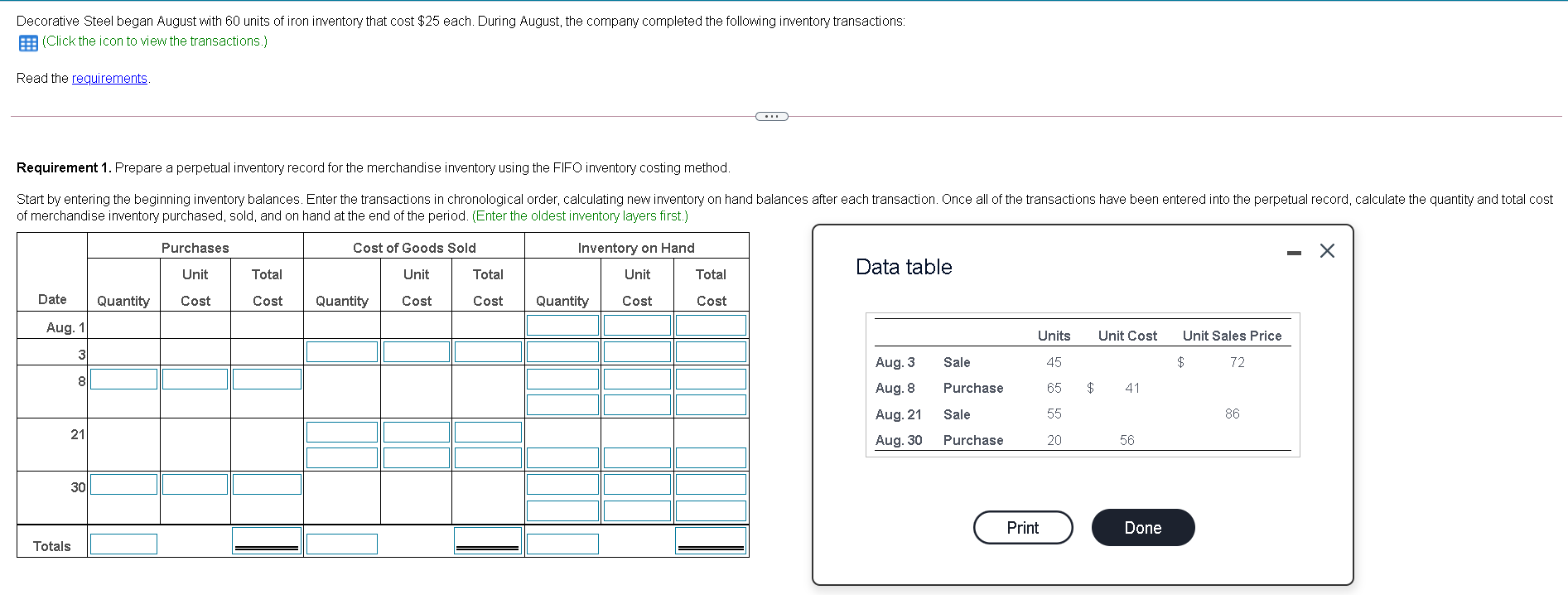Click Totals row Purchases Total Cost field

pyautogui.click(x=267, y=541)
